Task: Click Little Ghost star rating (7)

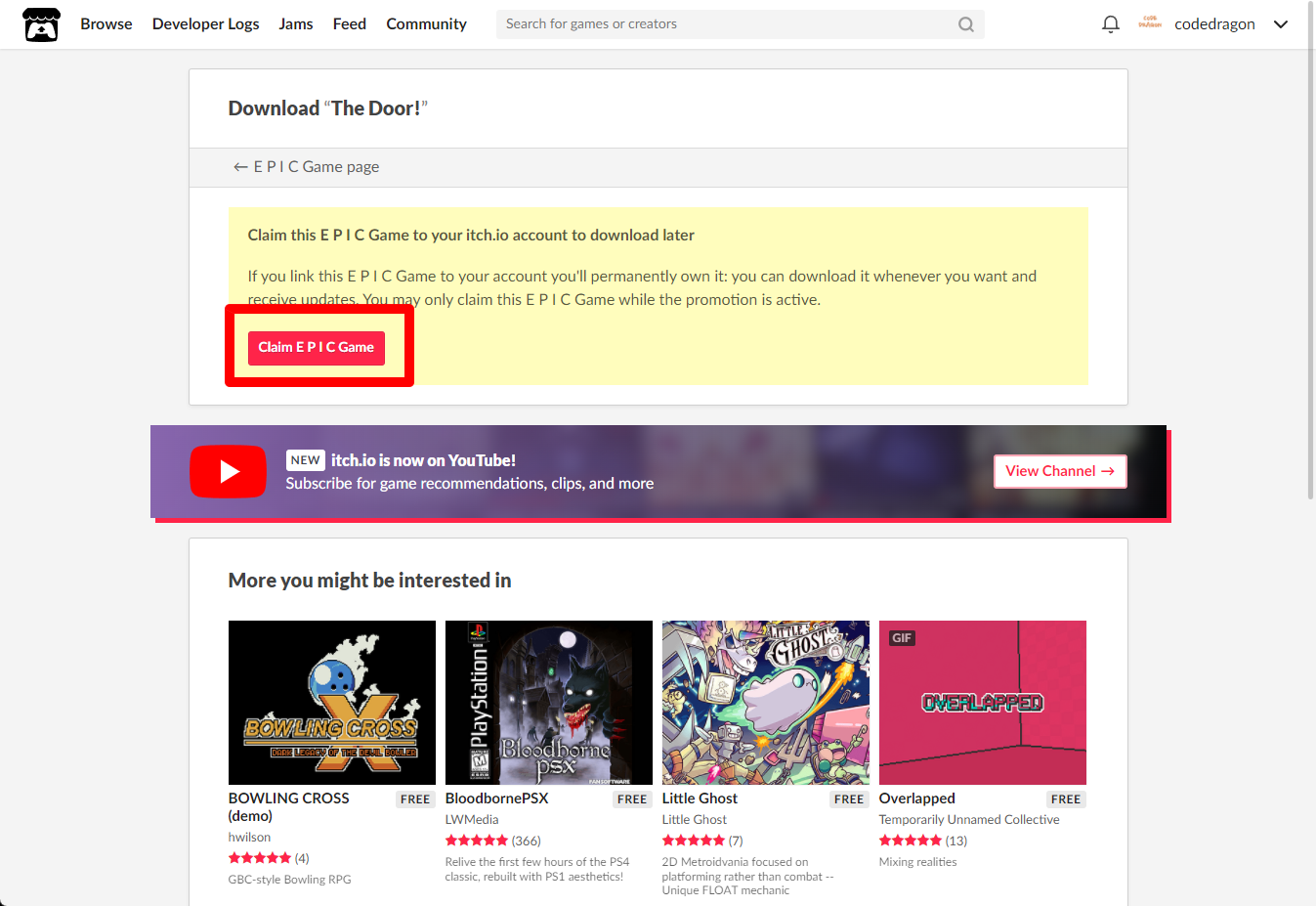Action: click(x=702, y=841)
